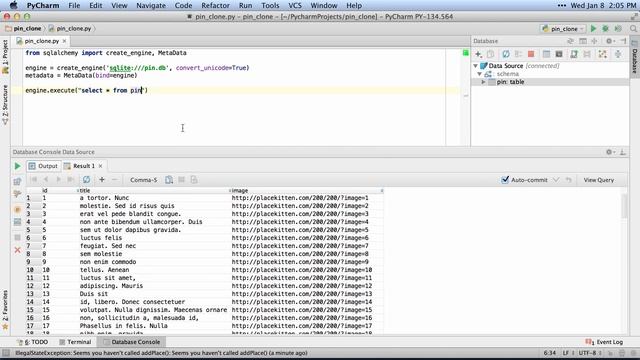Select the Result 1 tab
This screenshot has width=640, height=360.
(x=80, y=166)
